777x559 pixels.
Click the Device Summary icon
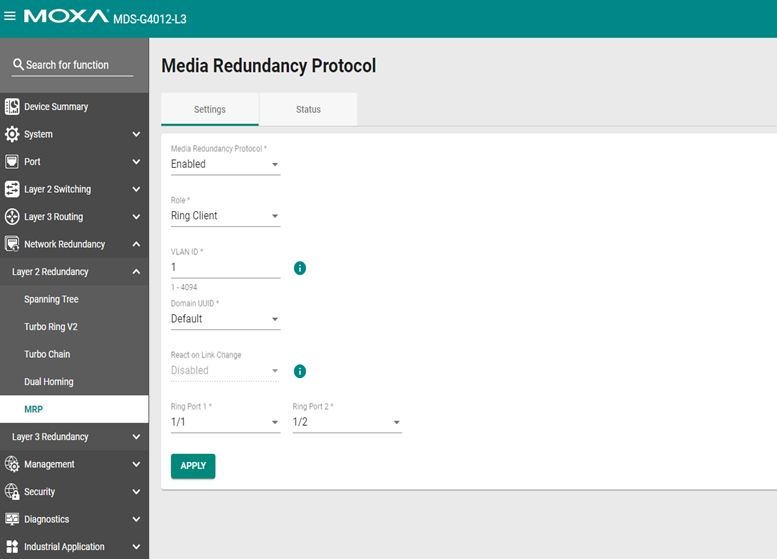[x=12, y=107]
